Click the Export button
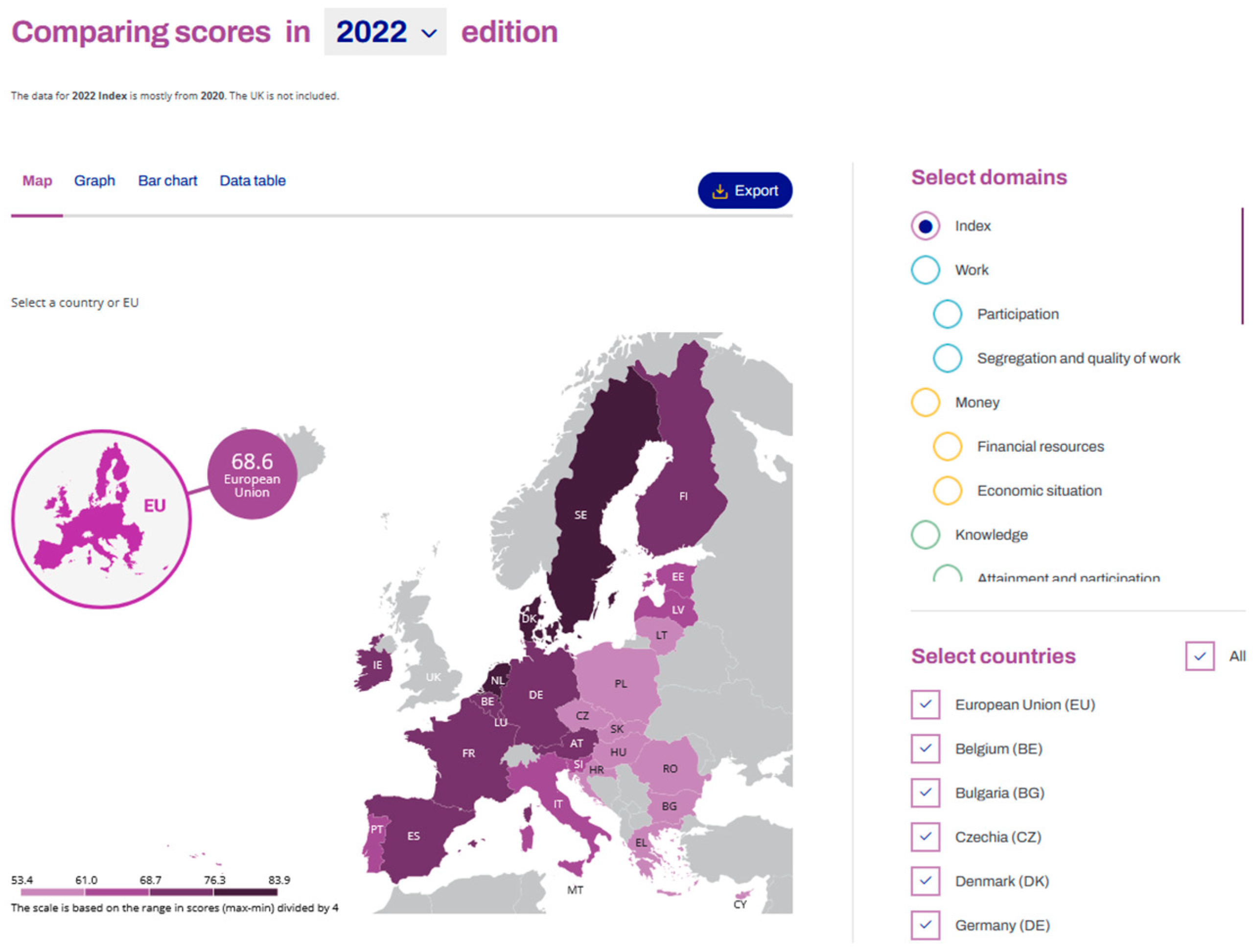 [x=744, y=190]
